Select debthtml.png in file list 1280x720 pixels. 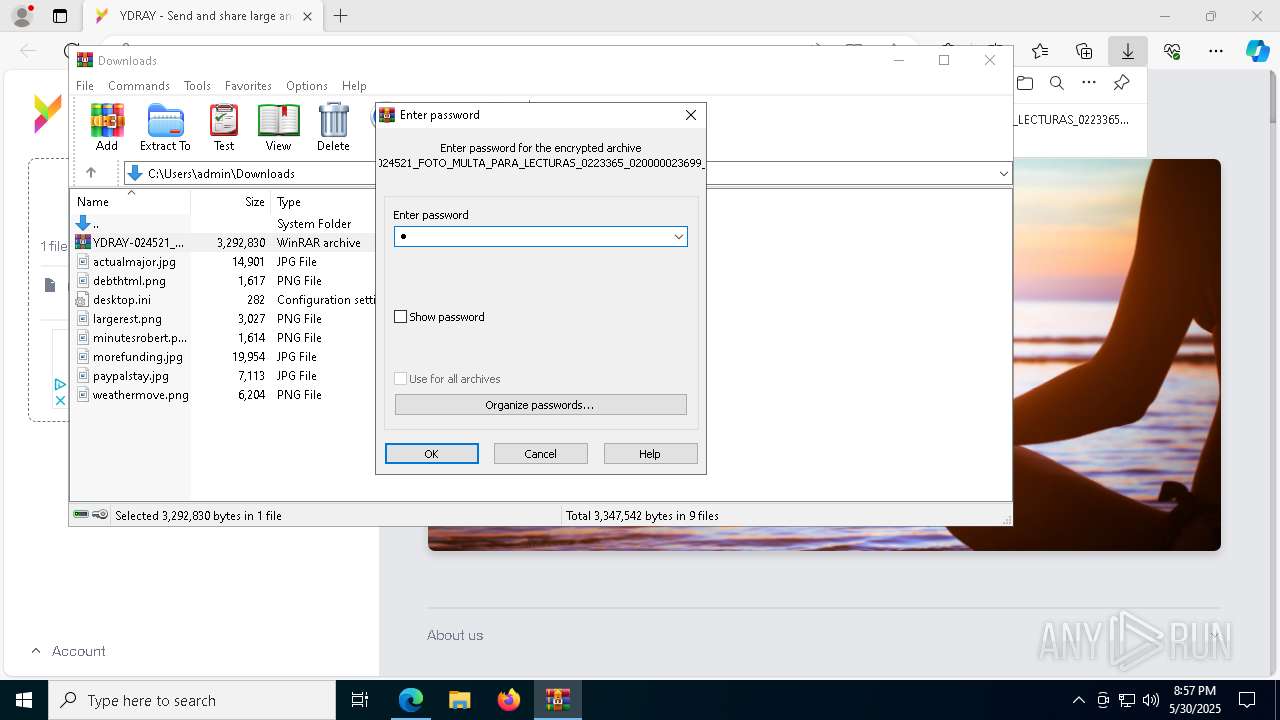pyautogui.click(x=129, y=281)
